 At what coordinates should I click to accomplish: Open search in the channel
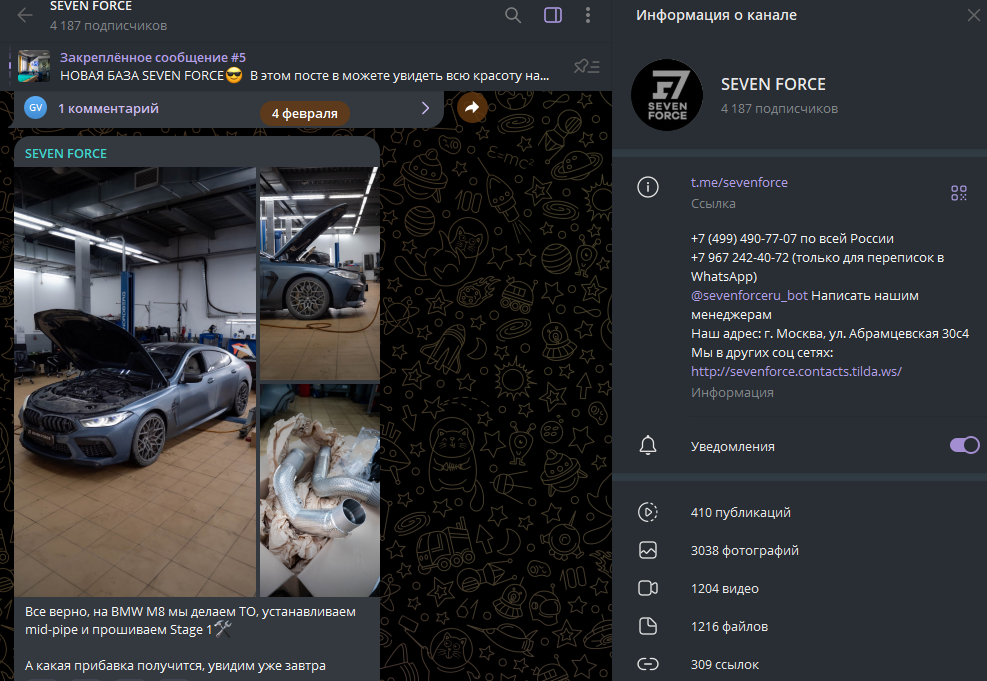click(x=513, y=15)
